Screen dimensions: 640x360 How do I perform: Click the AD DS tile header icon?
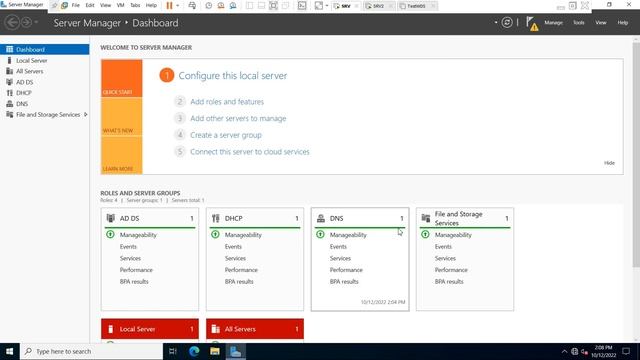(x=110, y=218)
